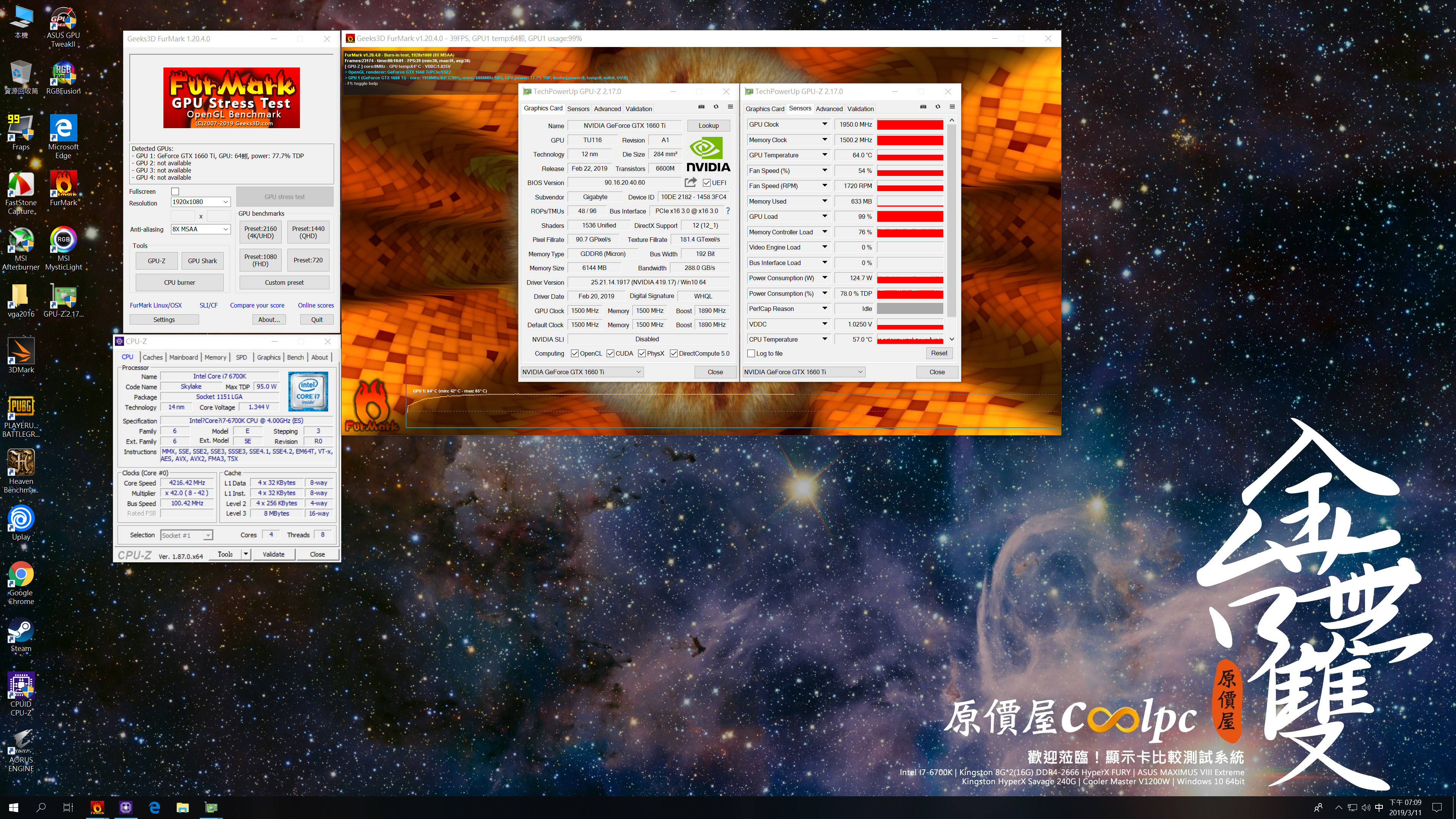Toggle PhysX checkbox in GPU-Z
This screenshot has width=1456, height=819.
click(x=642, y=353)
